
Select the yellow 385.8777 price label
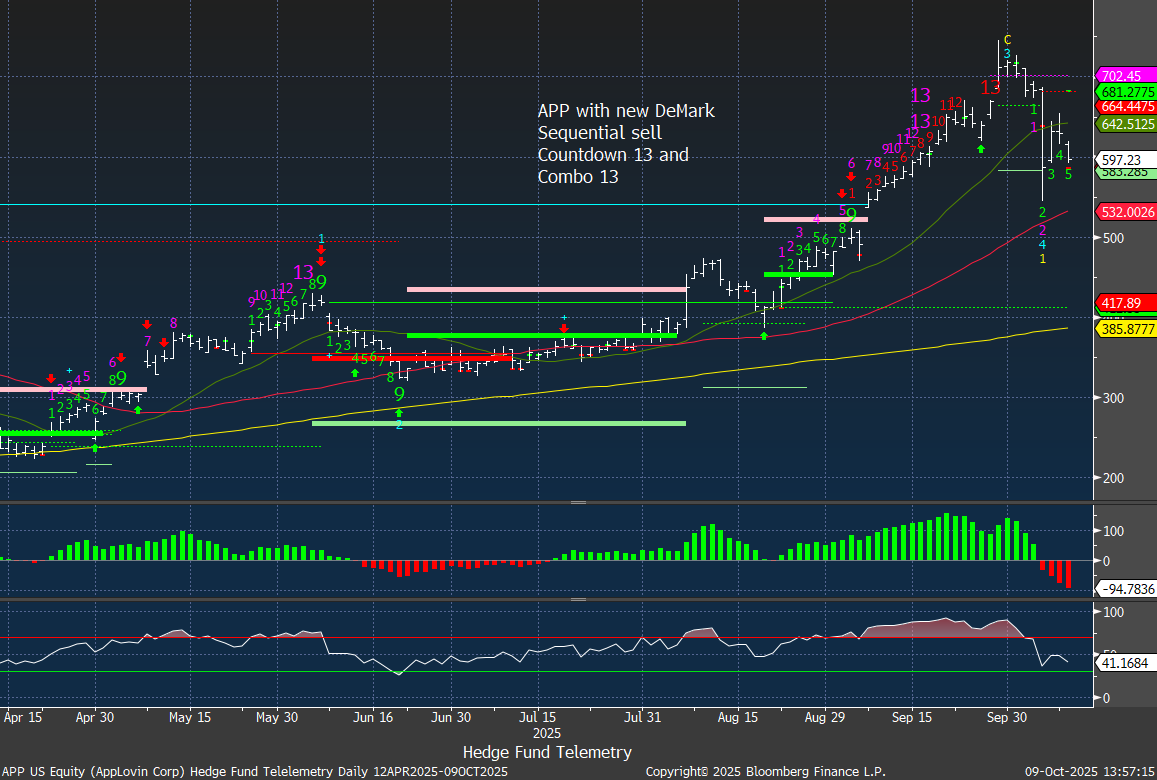click(1126, 328)
